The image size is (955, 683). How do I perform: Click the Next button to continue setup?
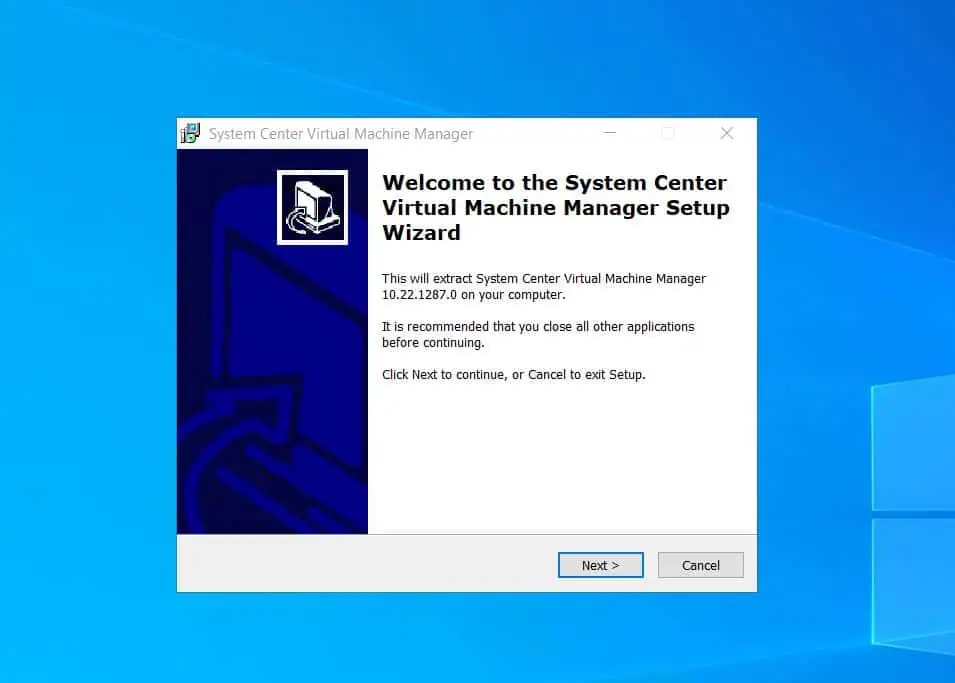(x=601, y=565)
